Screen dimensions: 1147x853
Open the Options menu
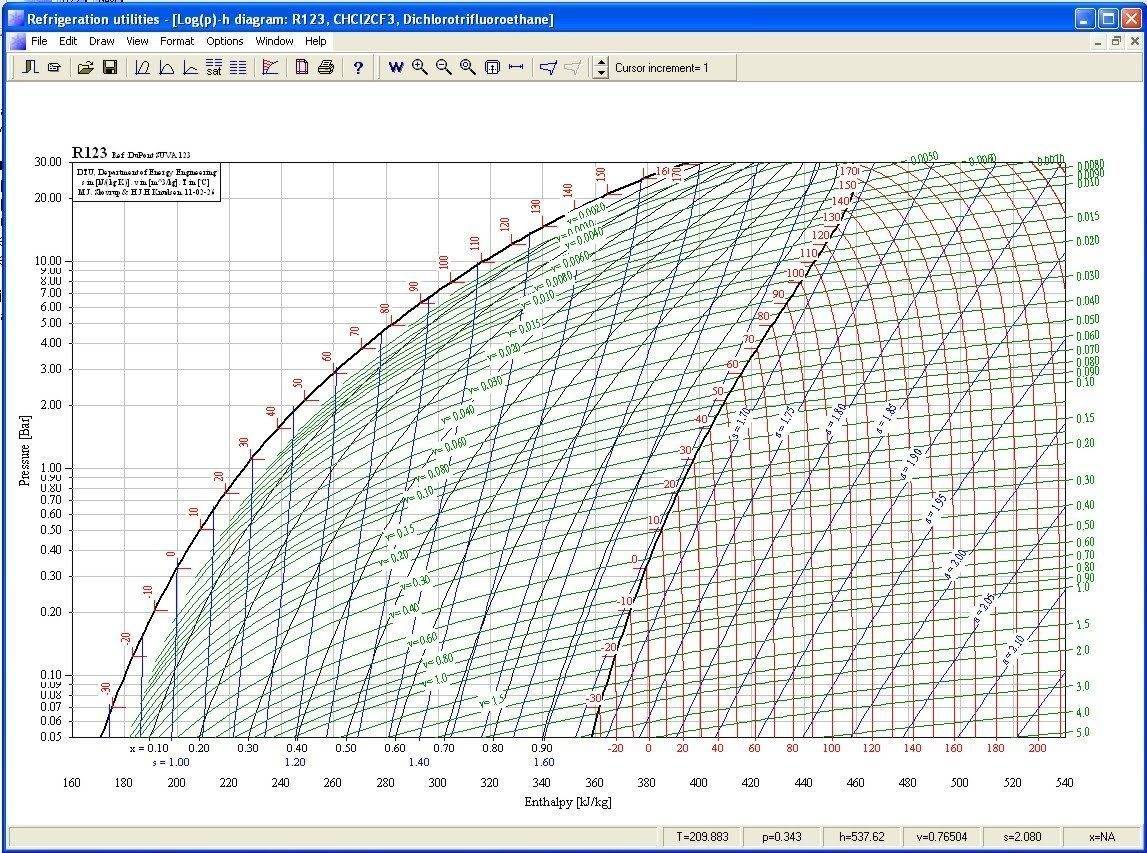[225, 41]
